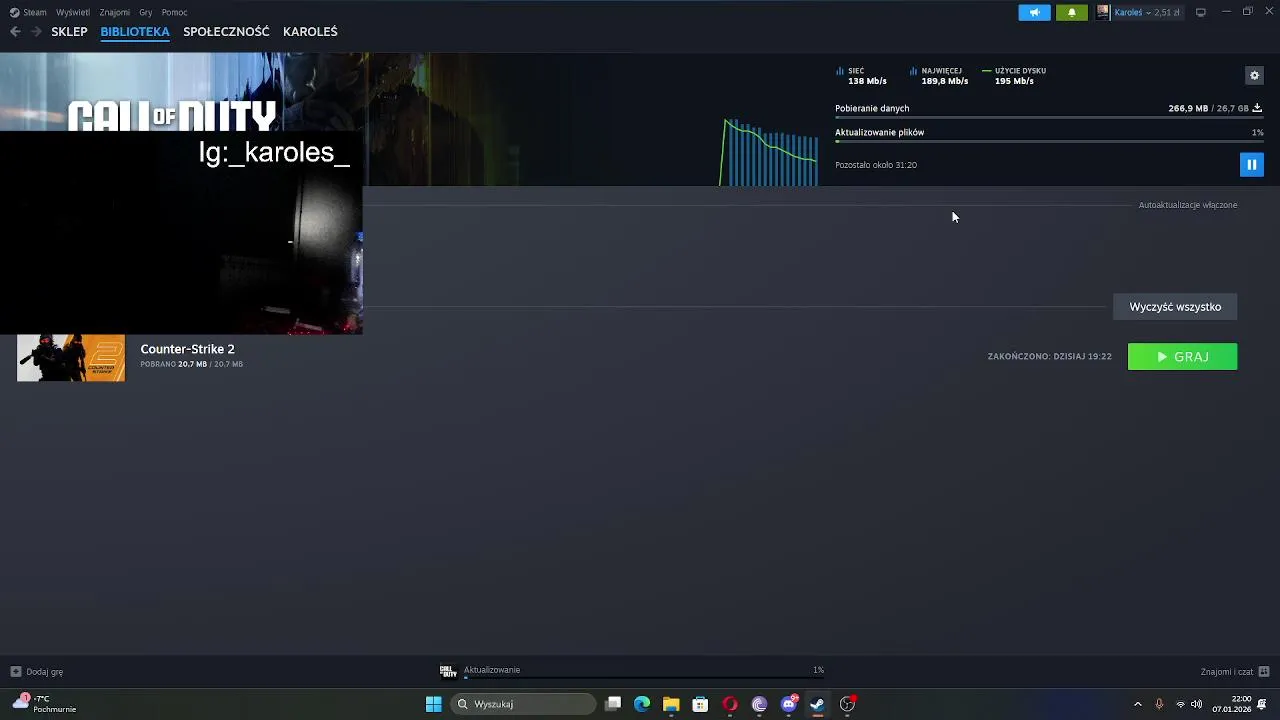Open the OBS Studio taskbar icon
The image size is (1280, 720).
(x=847, y=704)
